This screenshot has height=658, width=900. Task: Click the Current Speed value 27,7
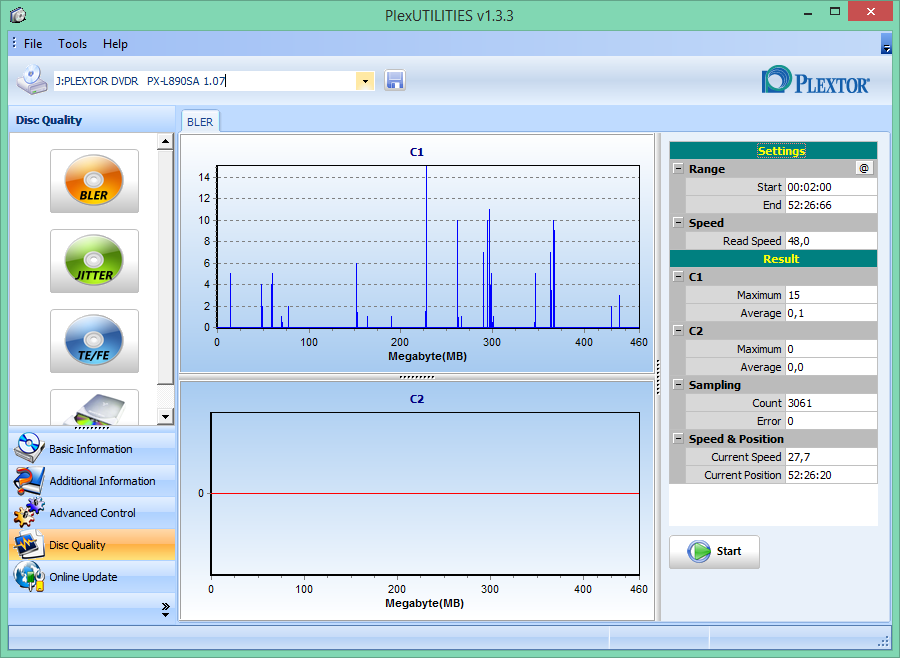pos(831,457)
